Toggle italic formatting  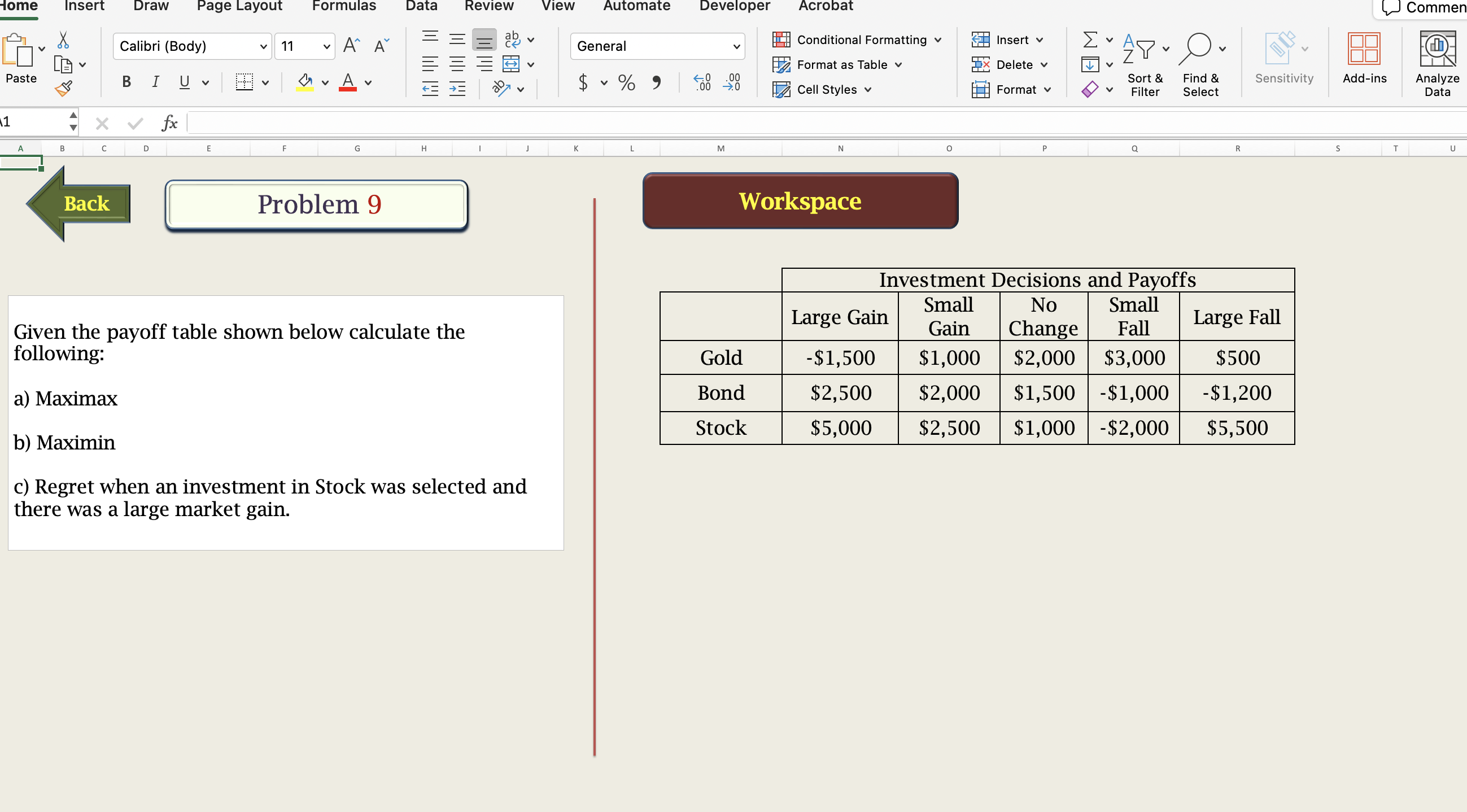point(154,82)
